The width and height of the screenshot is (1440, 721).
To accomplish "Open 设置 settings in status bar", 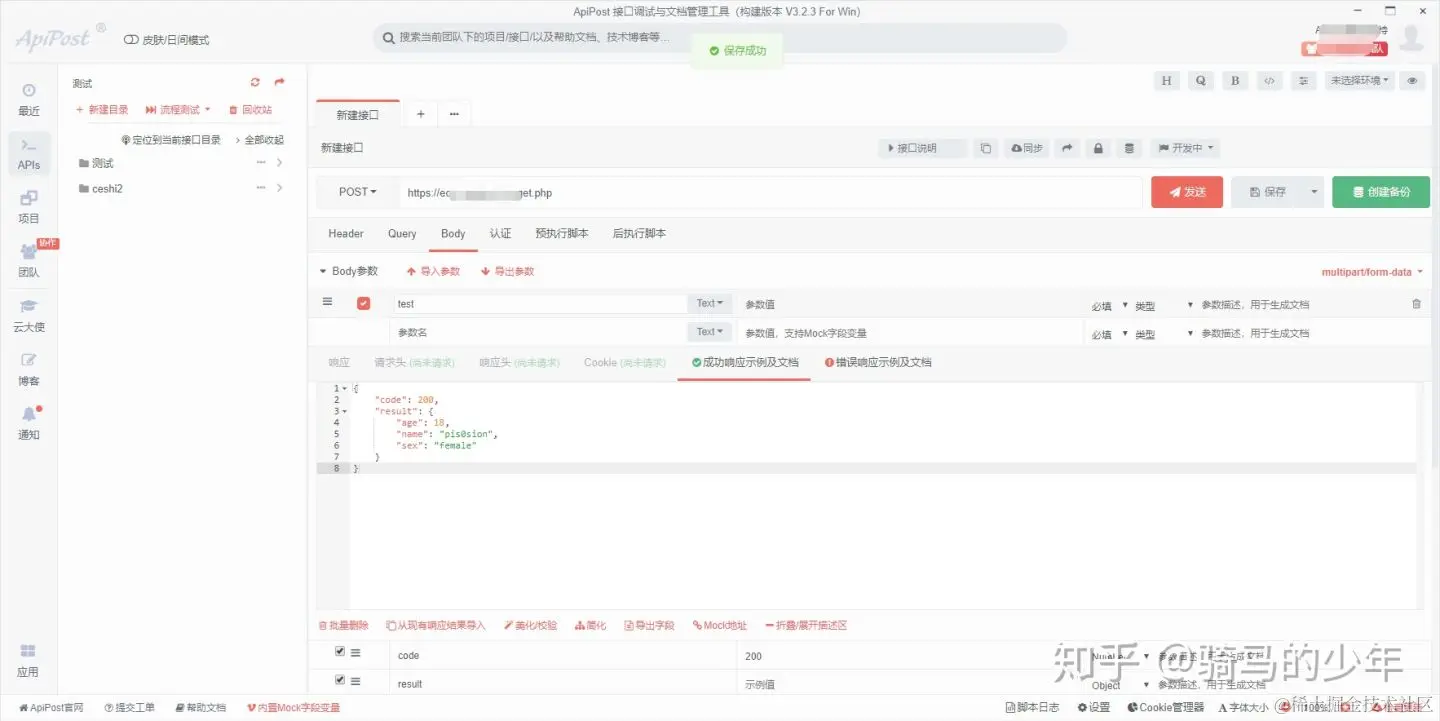I will [x=1094, y=707].
